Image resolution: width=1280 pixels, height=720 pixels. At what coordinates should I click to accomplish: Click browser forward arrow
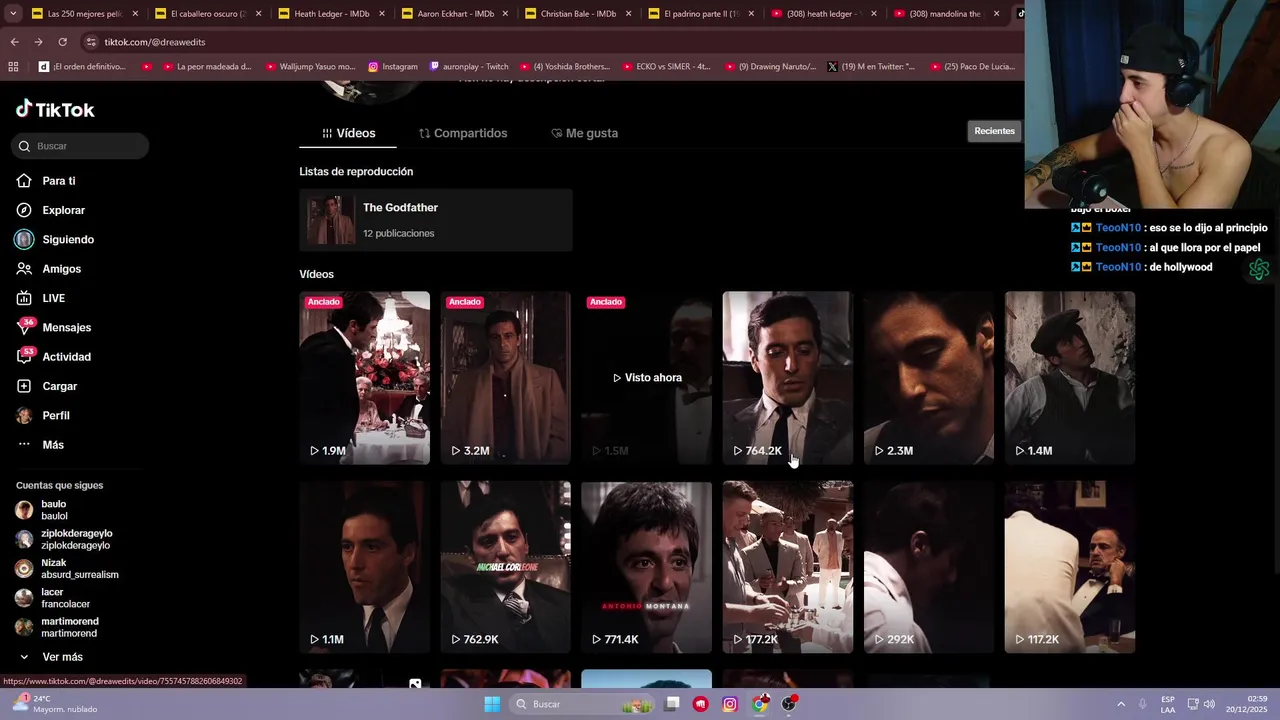pyautogui.click(x=38, y=42)
